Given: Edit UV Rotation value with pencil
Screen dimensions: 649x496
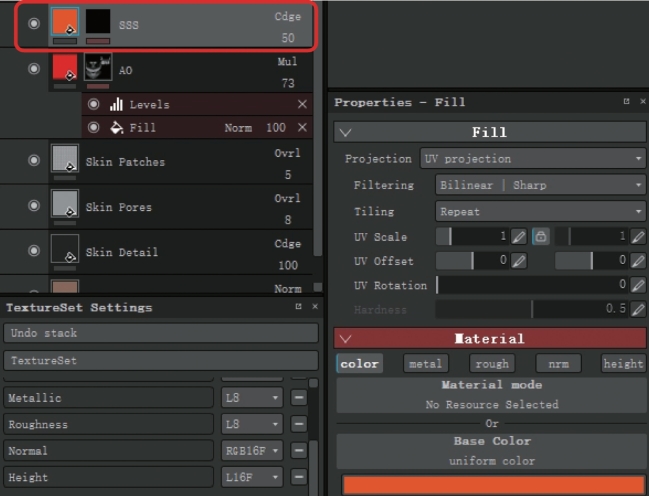Looking at the screenshot, I should click(638, 285).
